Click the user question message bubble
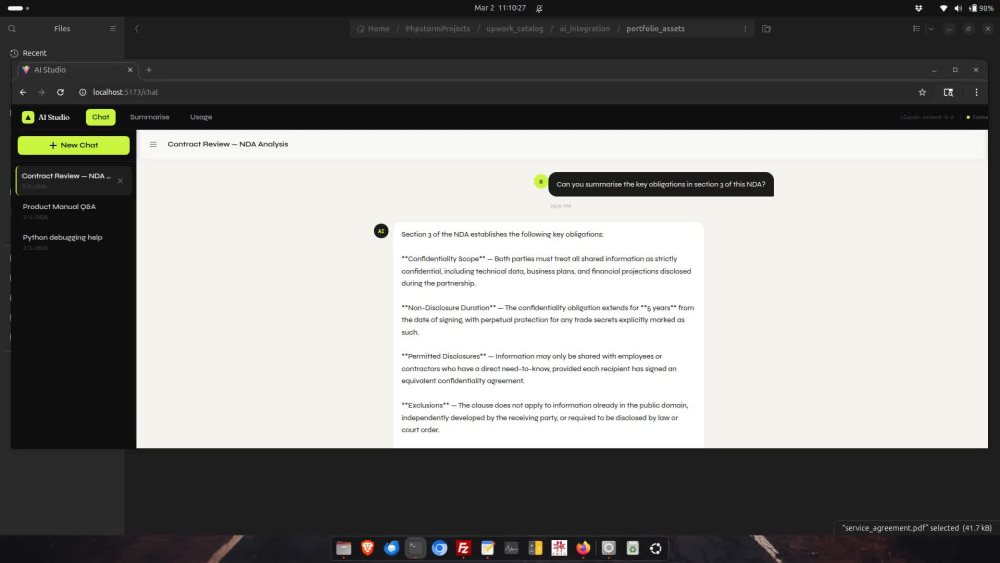The height and width of the screenshot is (563, 1000). click(661, 184)
